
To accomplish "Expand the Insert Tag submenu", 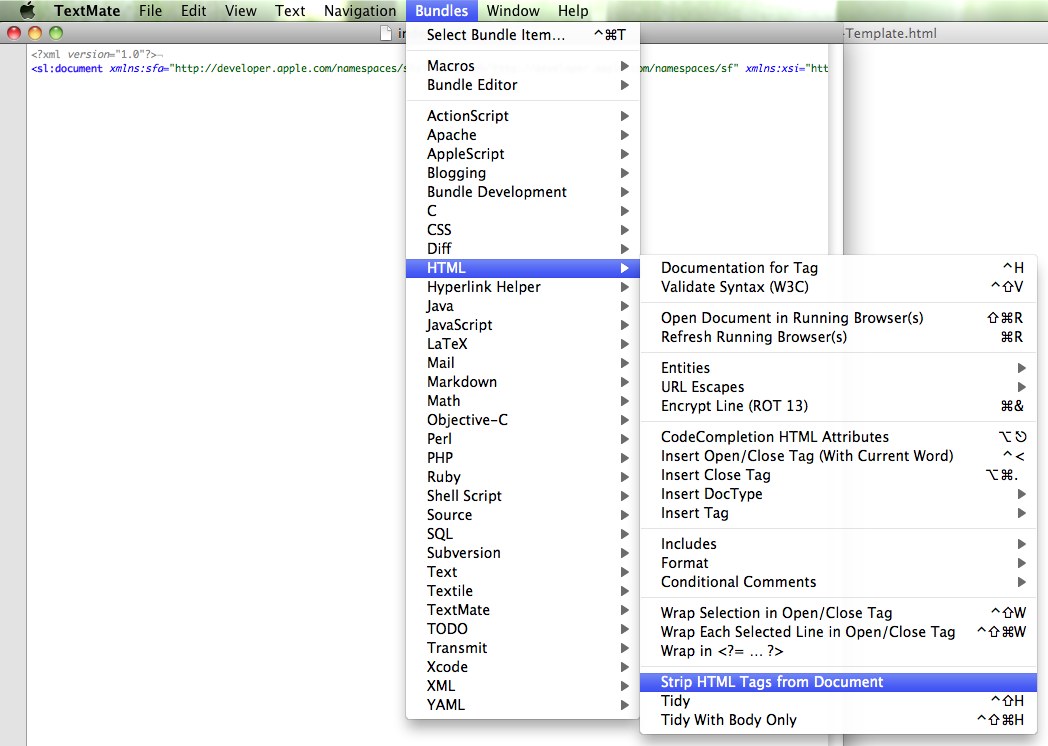I will coord(838,513).
